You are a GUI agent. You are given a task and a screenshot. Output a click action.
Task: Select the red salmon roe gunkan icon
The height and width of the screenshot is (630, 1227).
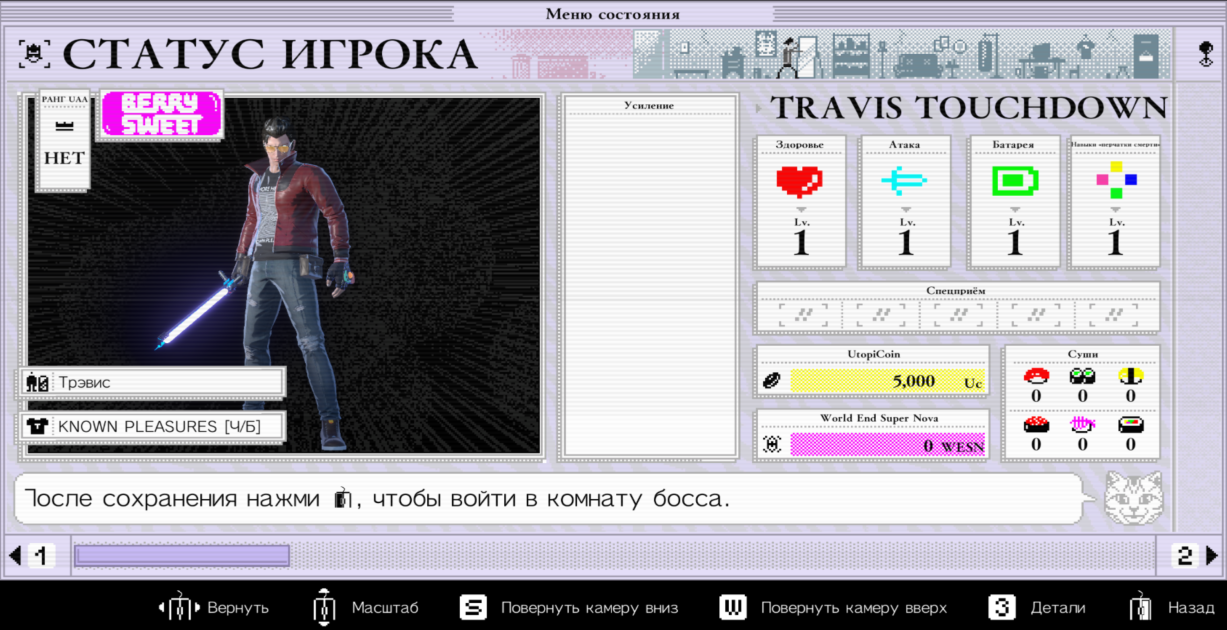pyautogui.click(x=1036, y=424)
